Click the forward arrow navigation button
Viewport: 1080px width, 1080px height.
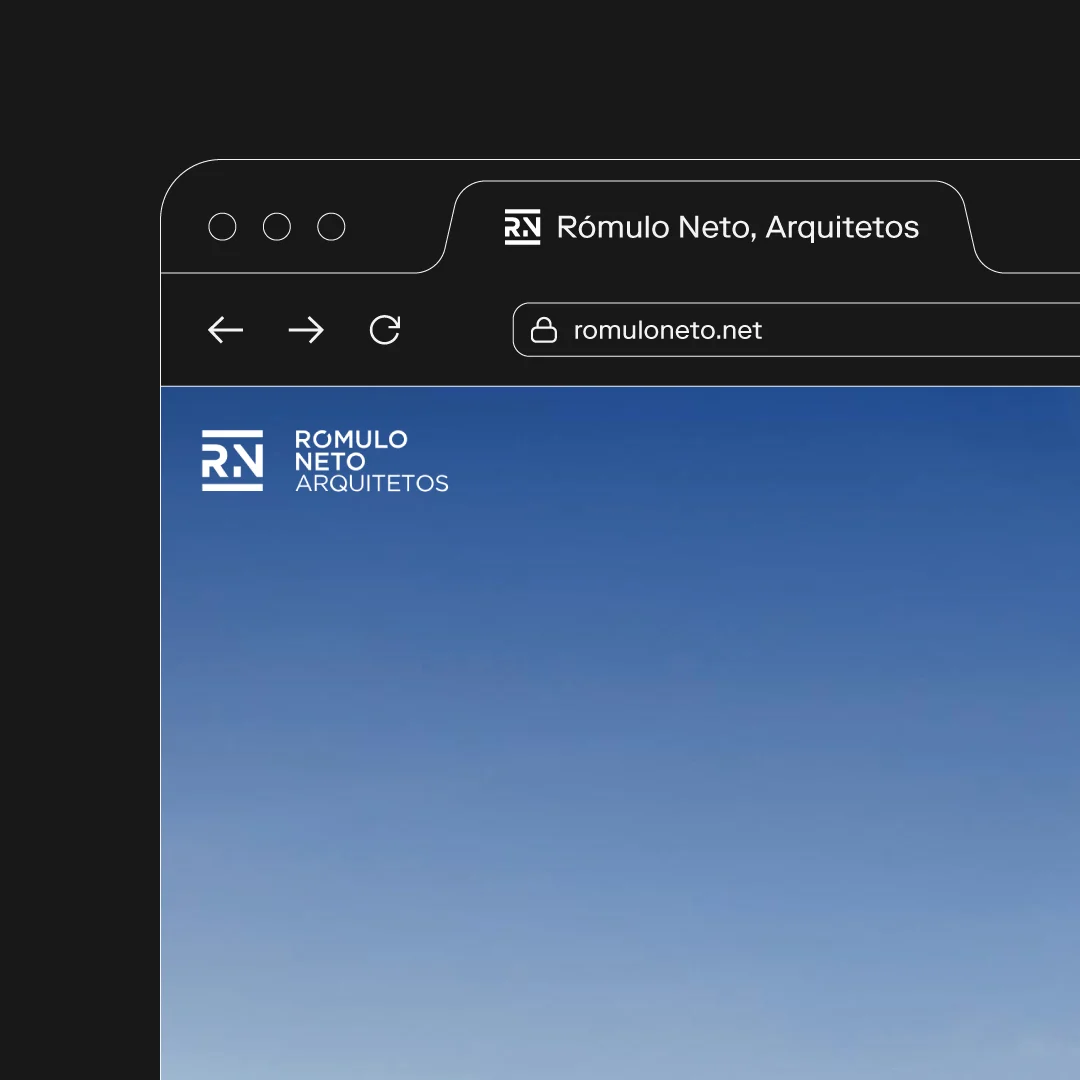click(x=306, y=330)
